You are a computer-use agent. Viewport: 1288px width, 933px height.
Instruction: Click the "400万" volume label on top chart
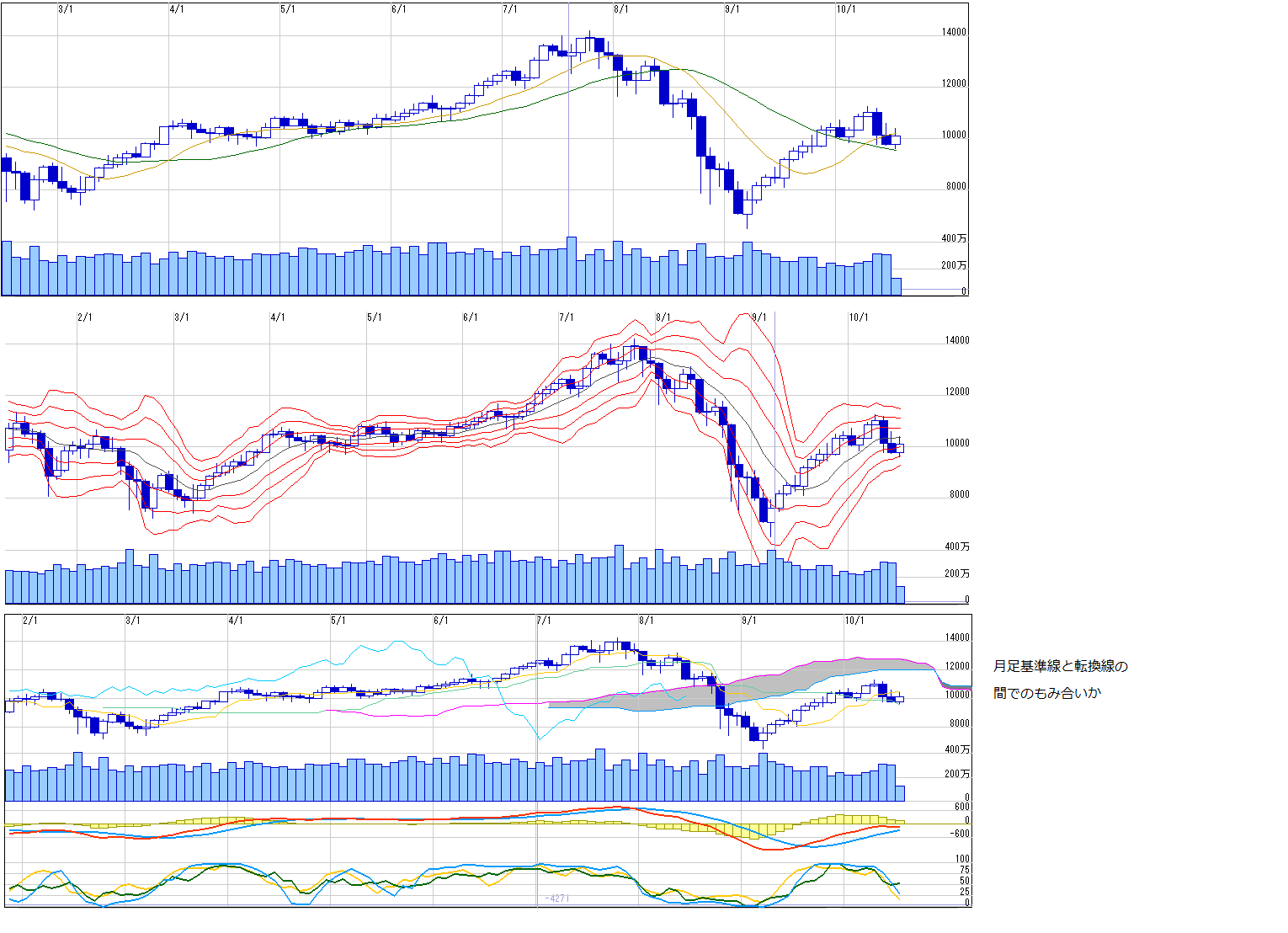(954, 239)
